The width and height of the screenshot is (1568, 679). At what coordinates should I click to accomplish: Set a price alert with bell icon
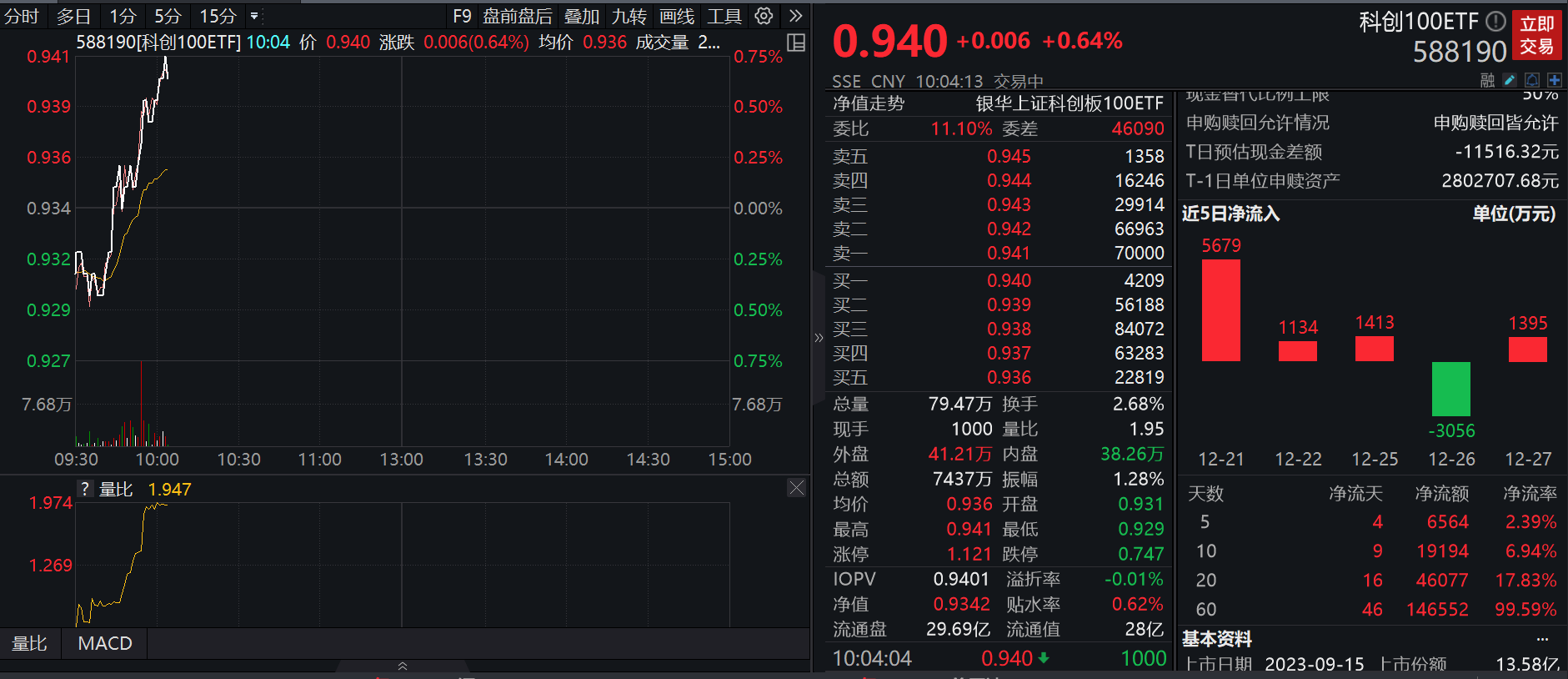(1532, 80)
